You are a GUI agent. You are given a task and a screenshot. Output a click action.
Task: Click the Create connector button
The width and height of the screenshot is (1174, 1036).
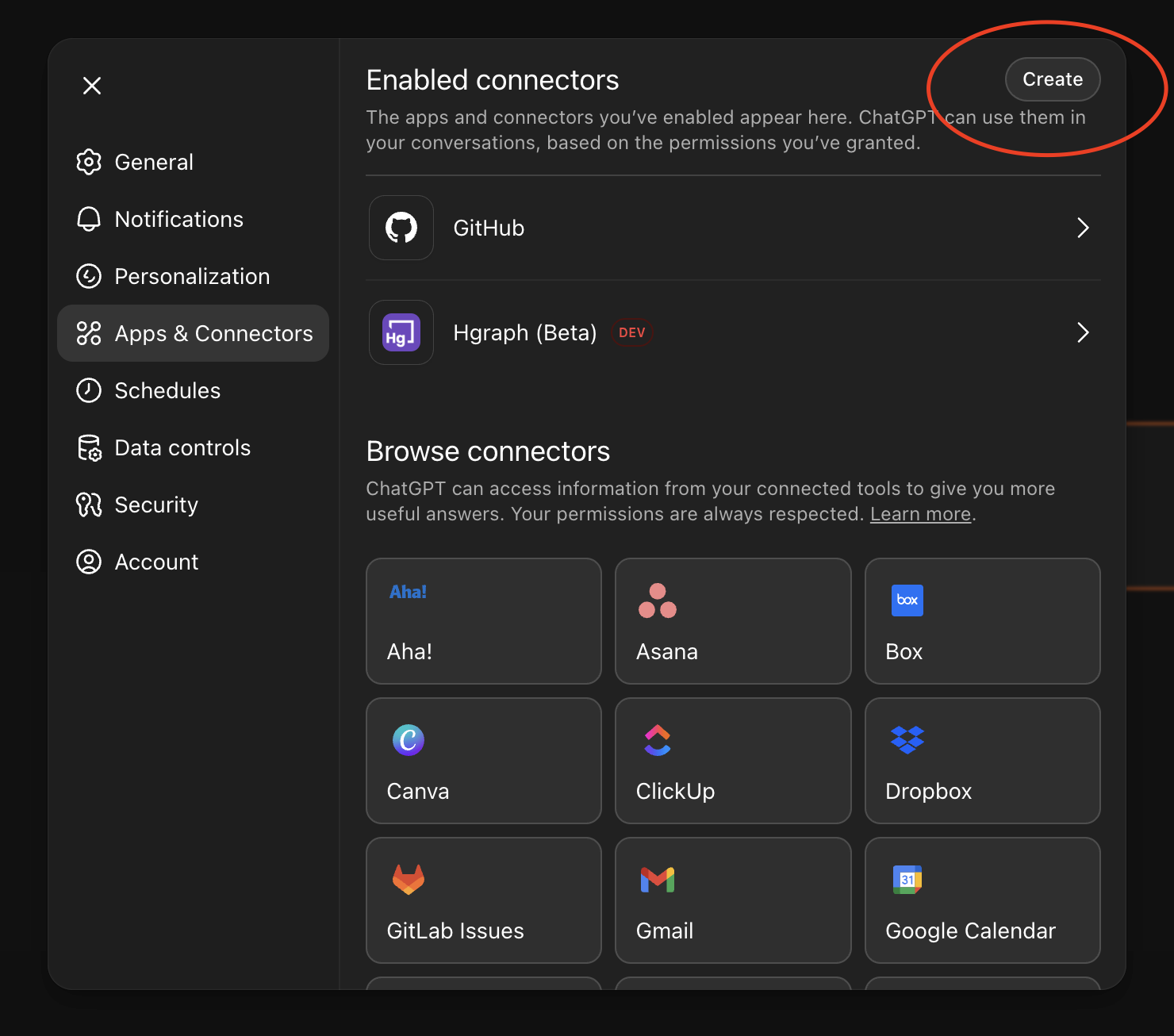pyautogui.click(x=1052, y=79)
